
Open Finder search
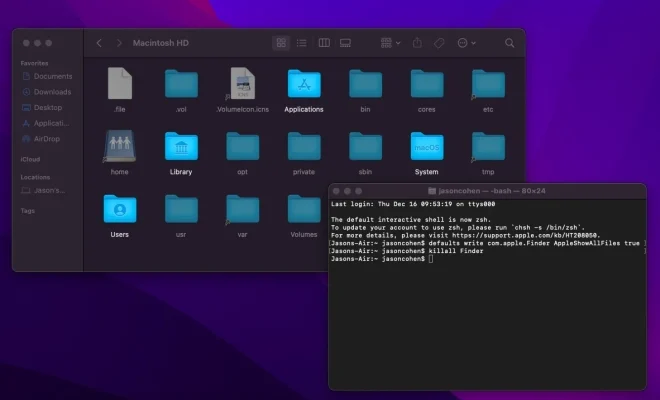(510, 43)
